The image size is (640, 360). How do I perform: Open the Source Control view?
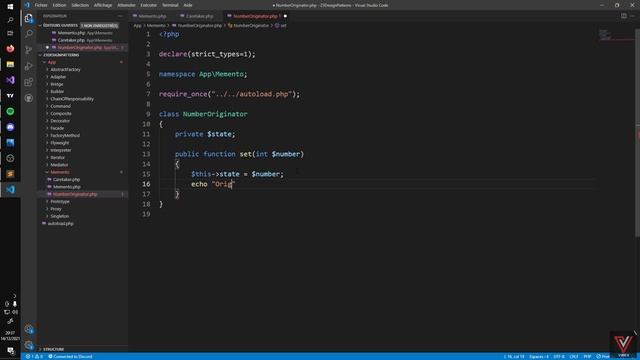click(x=29, y=50)
